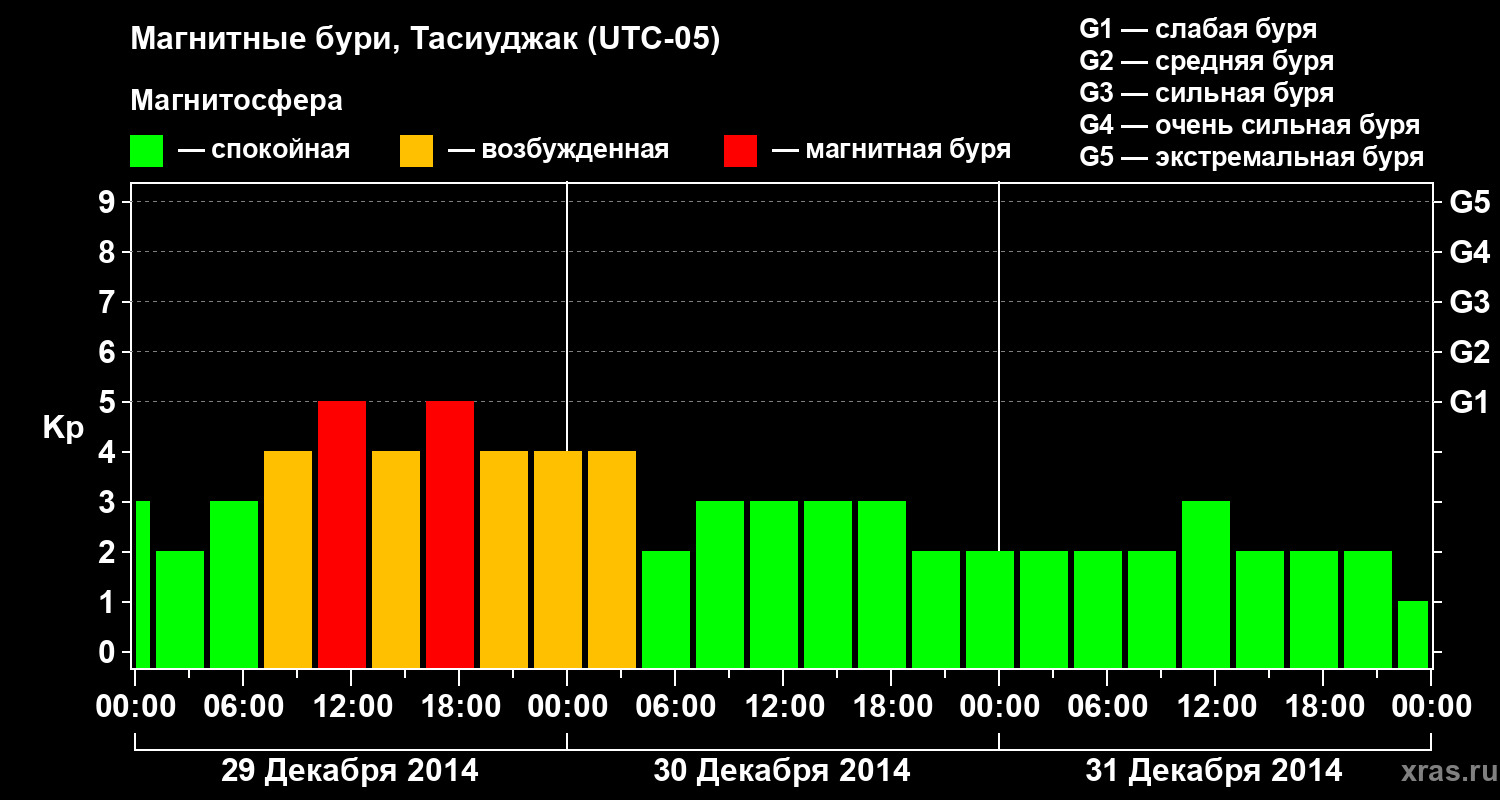The image size is (1500, 800).
Task: Click the '06:00' time label under 31 December
Action: pyautogui.click(x=1107, y=707)
